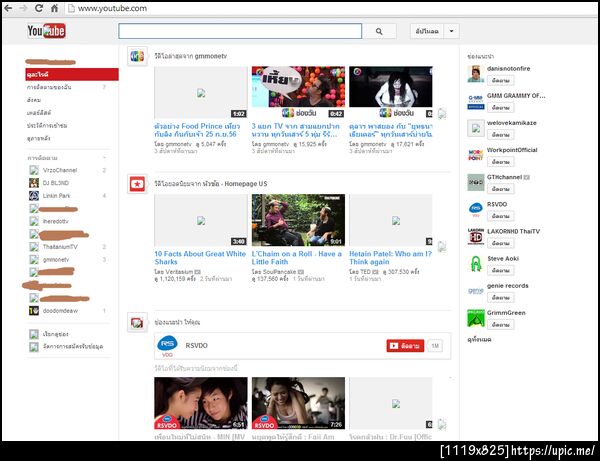Subscribe to GMM GRAMMY channel
600x461 pixels.
501,108
